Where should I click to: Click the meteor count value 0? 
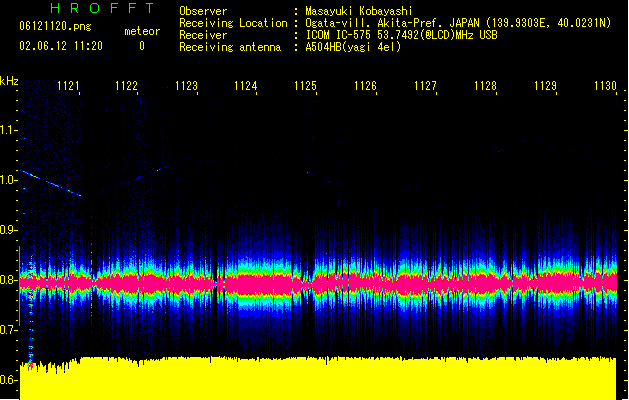[x=142, y=46]
